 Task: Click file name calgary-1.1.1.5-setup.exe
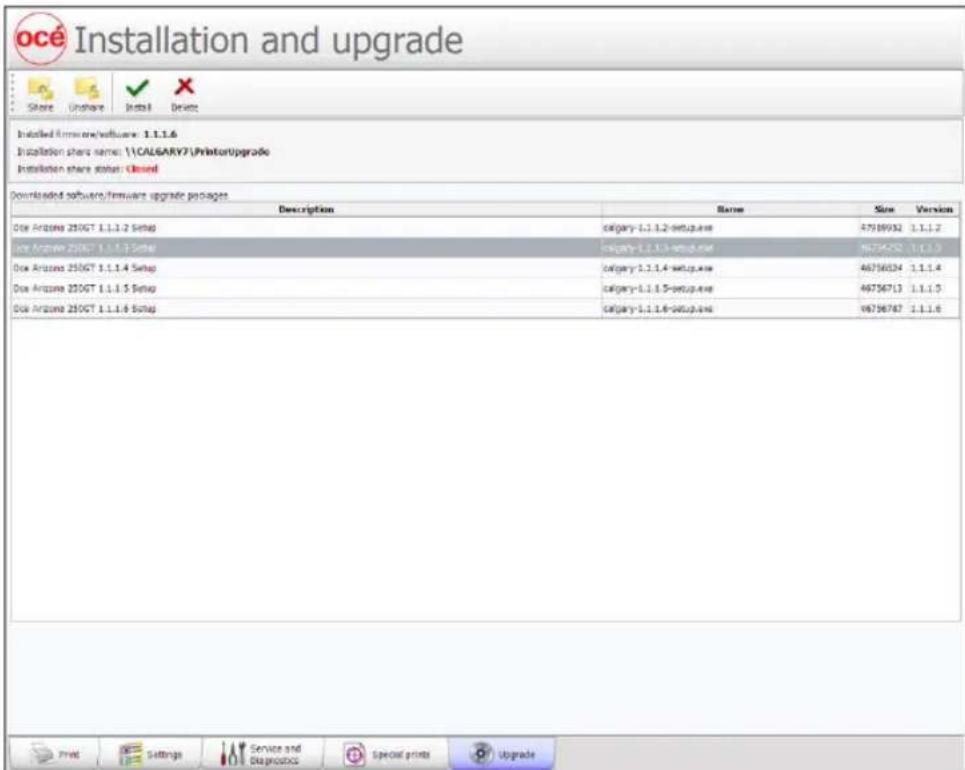point(657,289)
